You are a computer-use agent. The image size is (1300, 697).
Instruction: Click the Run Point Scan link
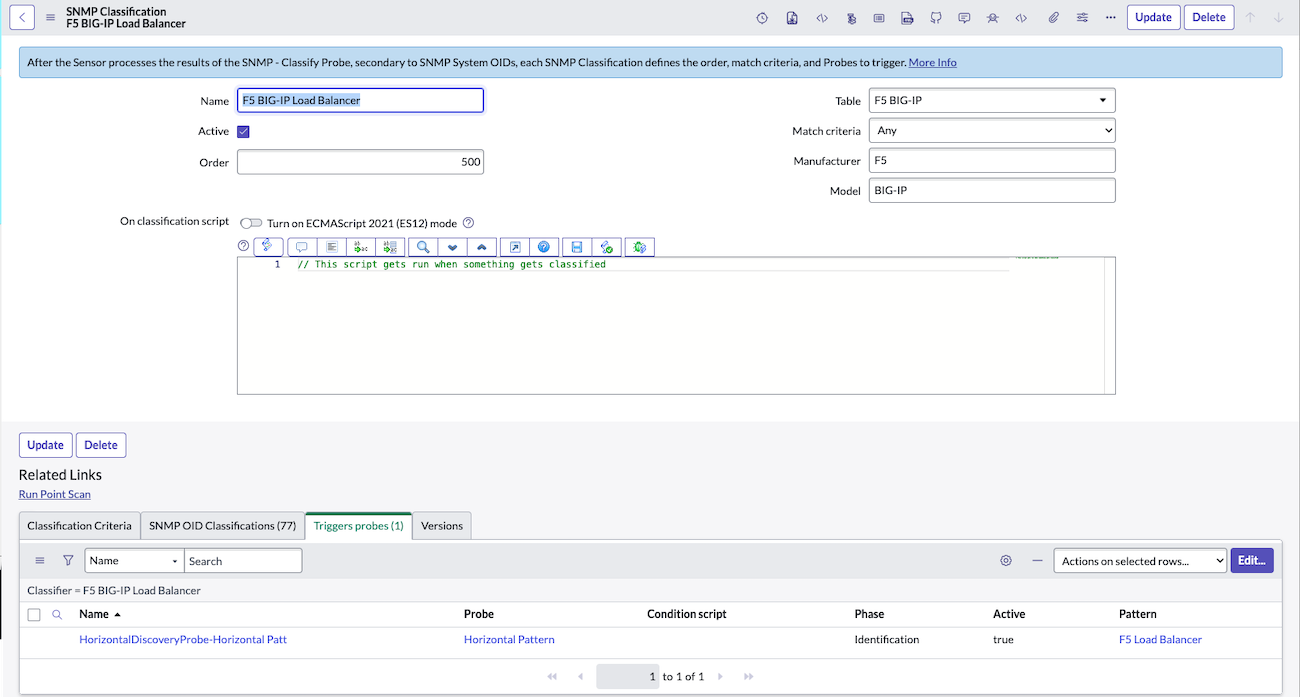tap(55, 494)
